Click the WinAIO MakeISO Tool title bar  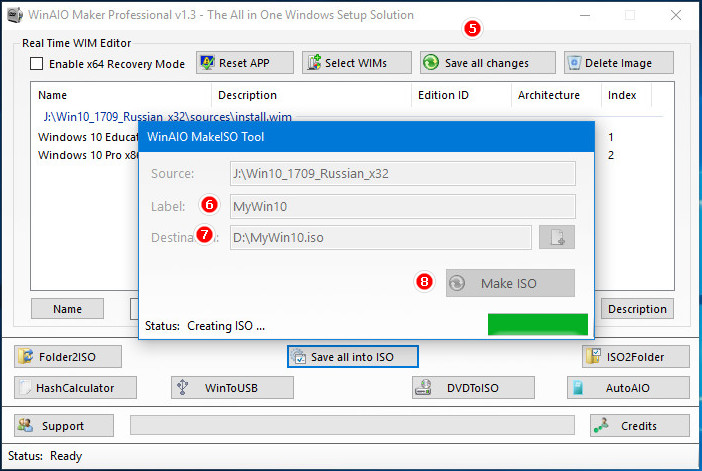click(366, 137)
